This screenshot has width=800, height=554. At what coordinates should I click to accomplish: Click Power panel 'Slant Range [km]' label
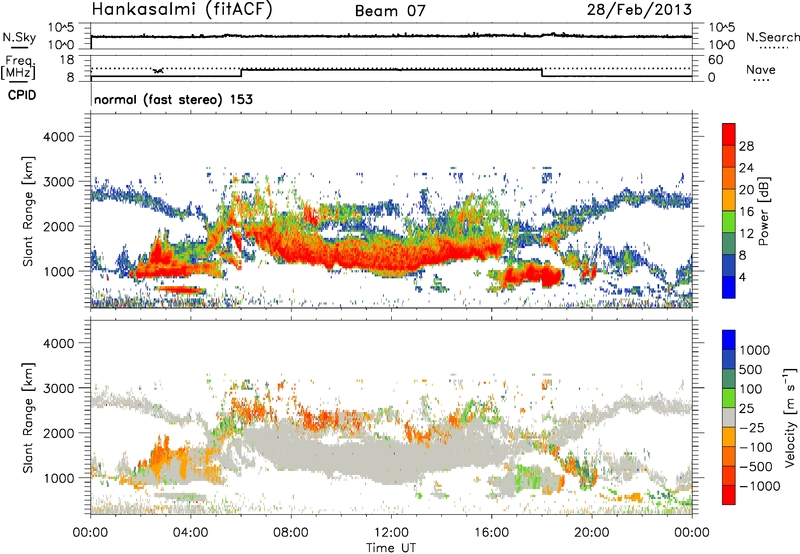pyautogui.click(x=28, y=211)
